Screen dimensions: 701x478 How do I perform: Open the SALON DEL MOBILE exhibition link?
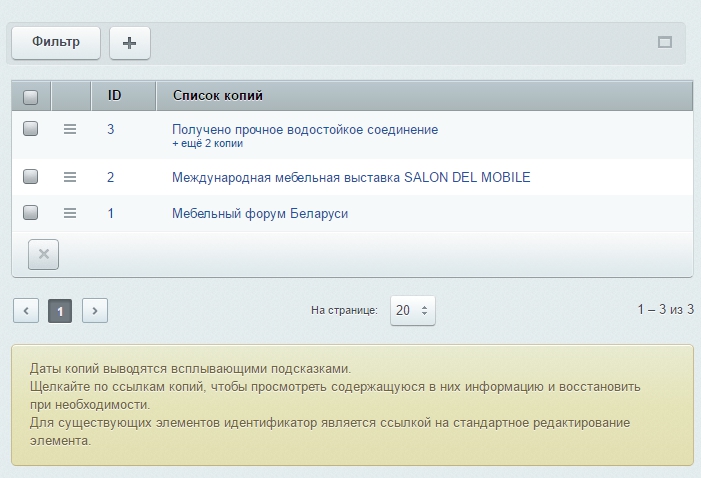click(350, 177)
